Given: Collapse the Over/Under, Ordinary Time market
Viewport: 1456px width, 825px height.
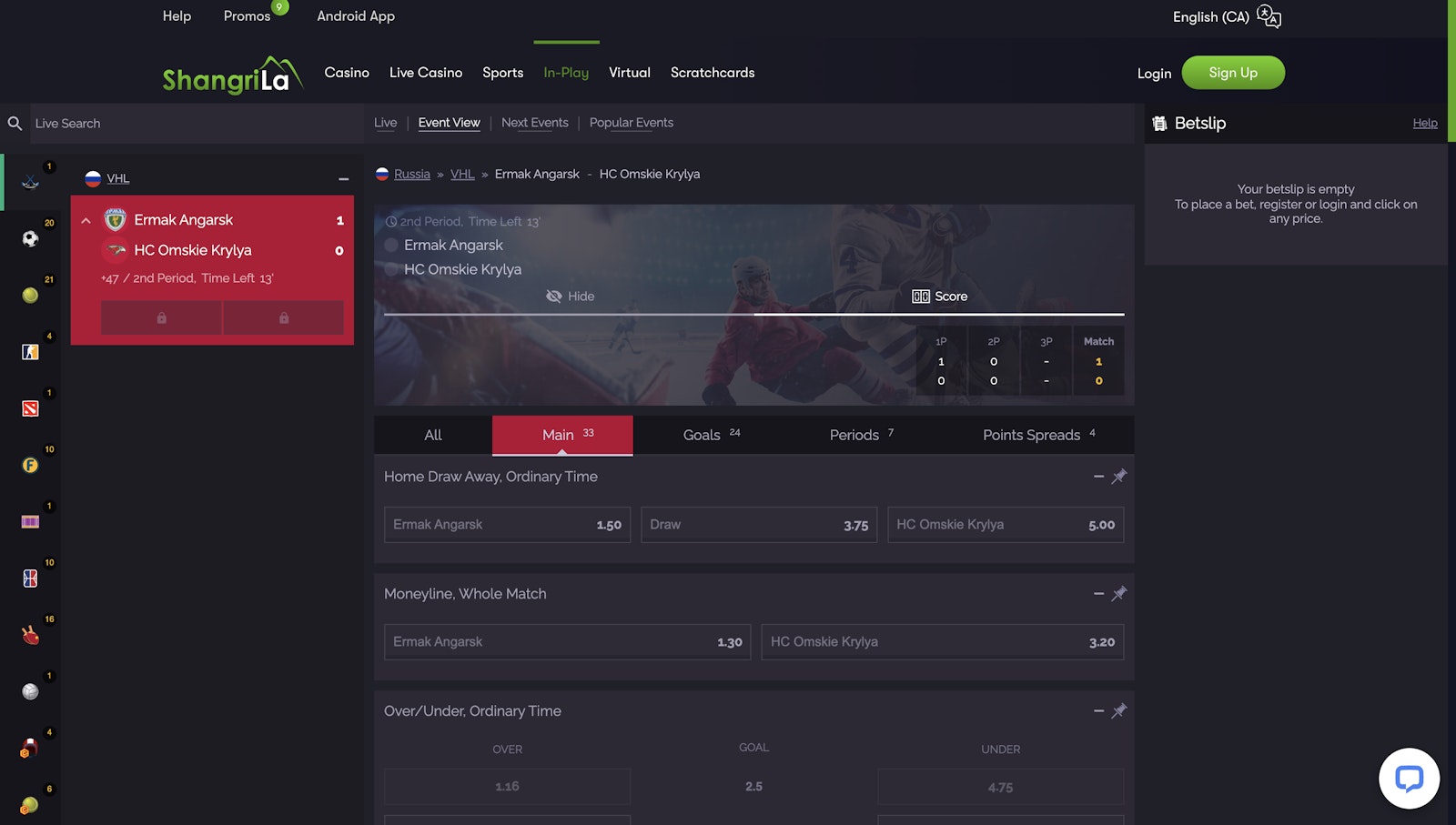Looking at the screenshot, I should coord(1098,711).
